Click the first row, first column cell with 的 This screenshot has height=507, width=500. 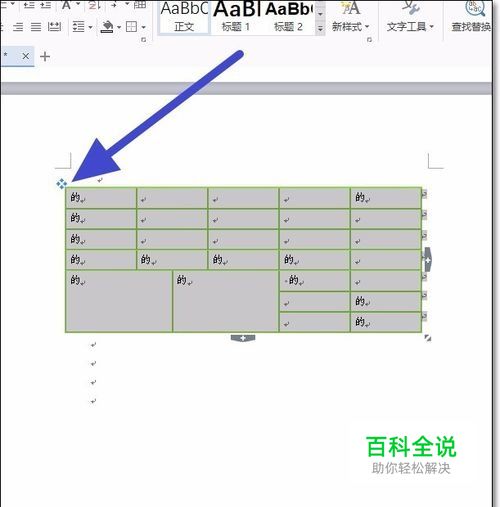click(x=101, y=198)
